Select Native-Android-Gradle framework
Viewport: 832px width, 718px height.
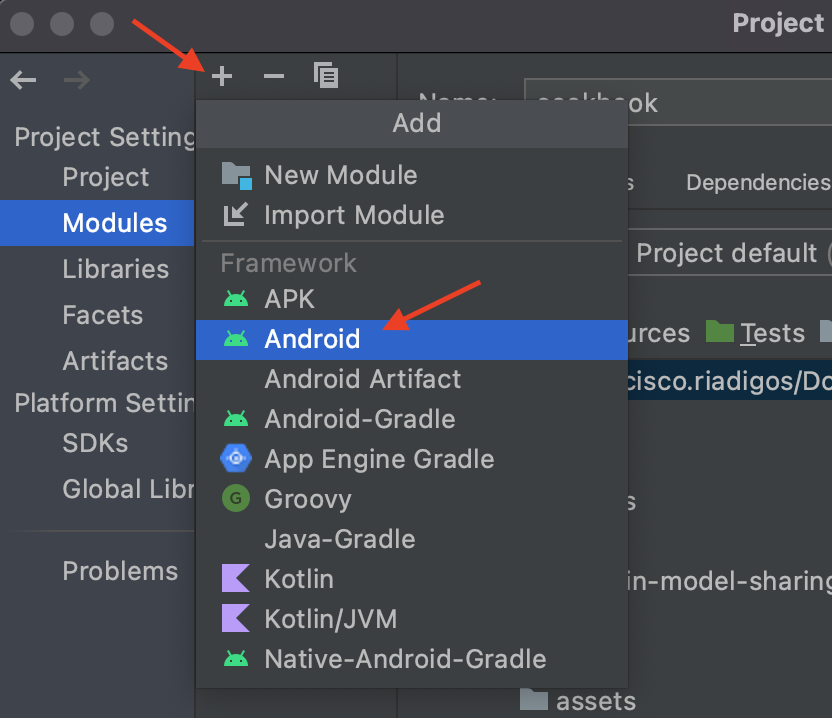404,659
